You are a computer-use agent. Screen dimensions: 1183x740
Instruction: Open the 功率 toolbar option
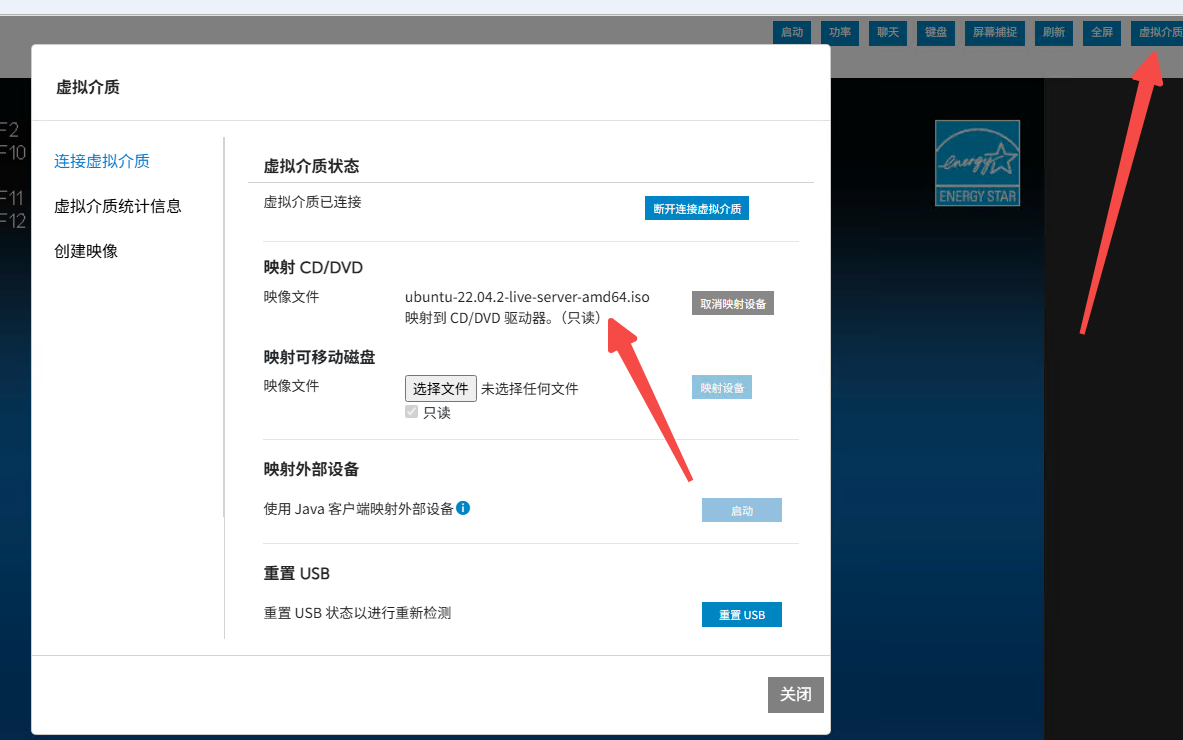840,32
